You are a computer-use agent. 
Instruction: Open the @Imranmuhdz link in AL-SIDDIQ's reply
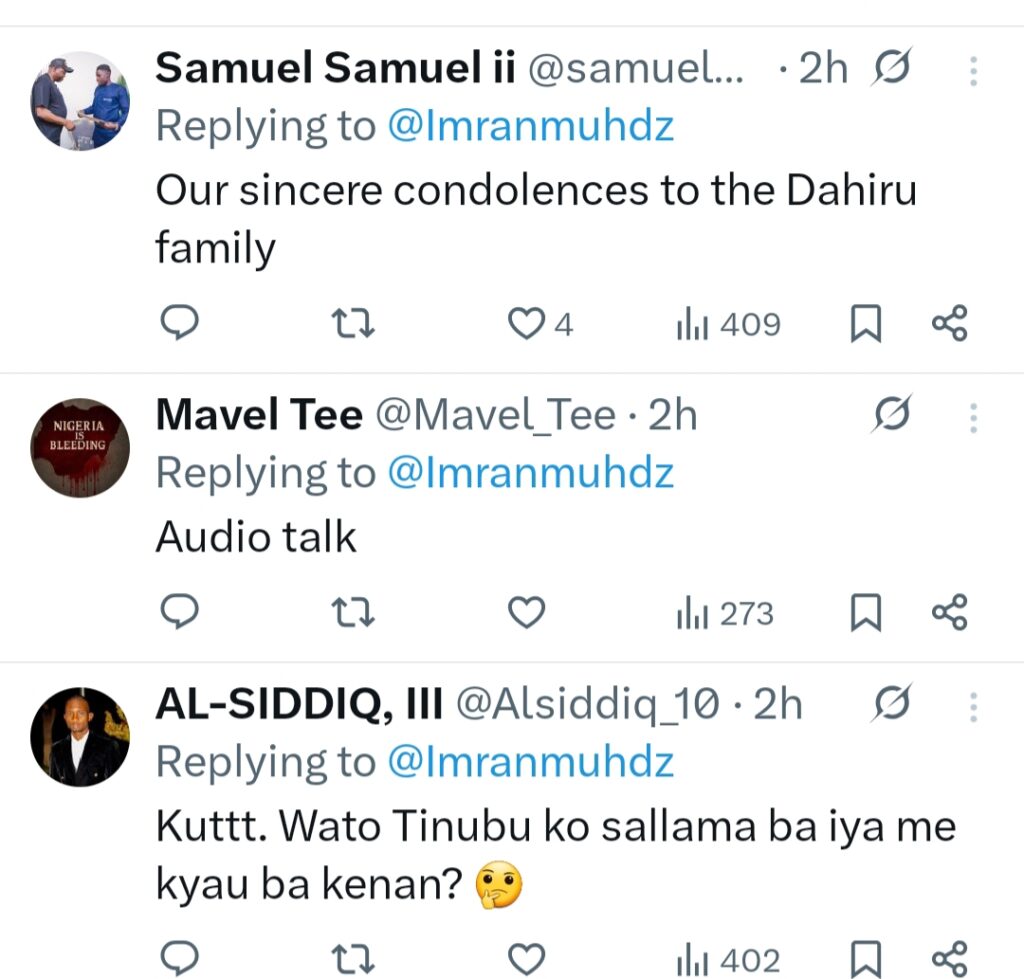530,762
